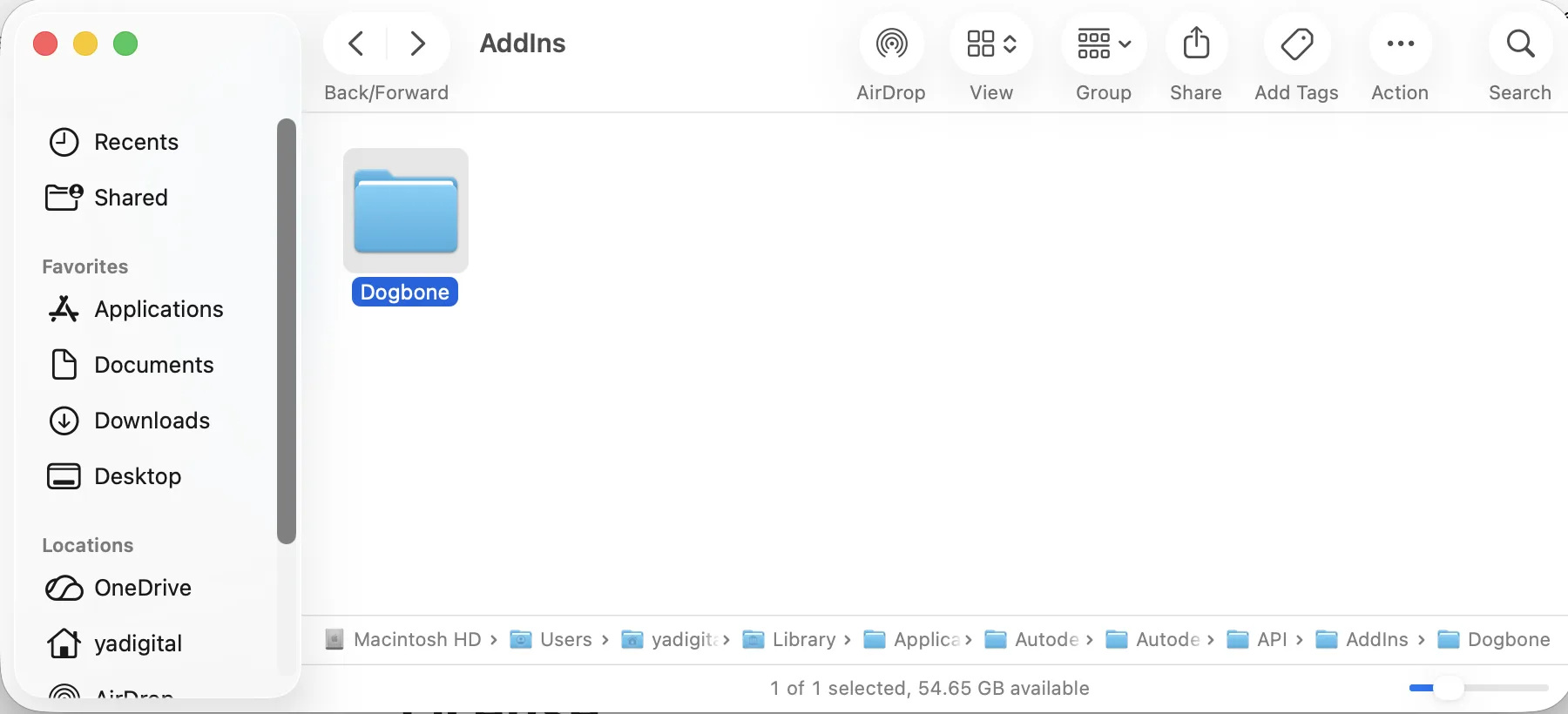Click the Share toolbar icon
The image size is (1568, 714).
click(1196, 43)
